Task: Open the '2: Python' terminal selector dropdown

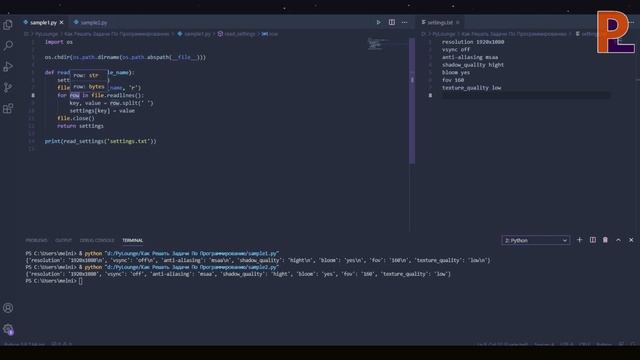Action: [x=535, y=240]
